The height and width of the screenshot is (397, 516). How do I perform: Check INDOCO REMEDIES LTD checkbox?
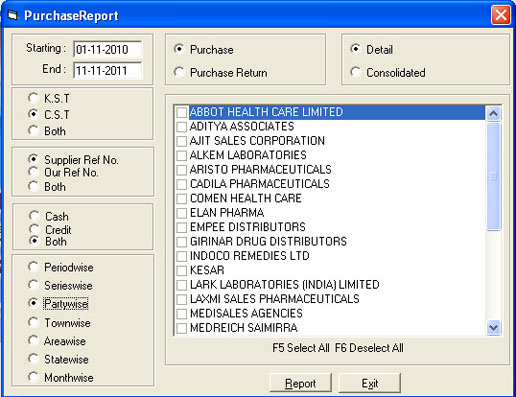(181, 256)
